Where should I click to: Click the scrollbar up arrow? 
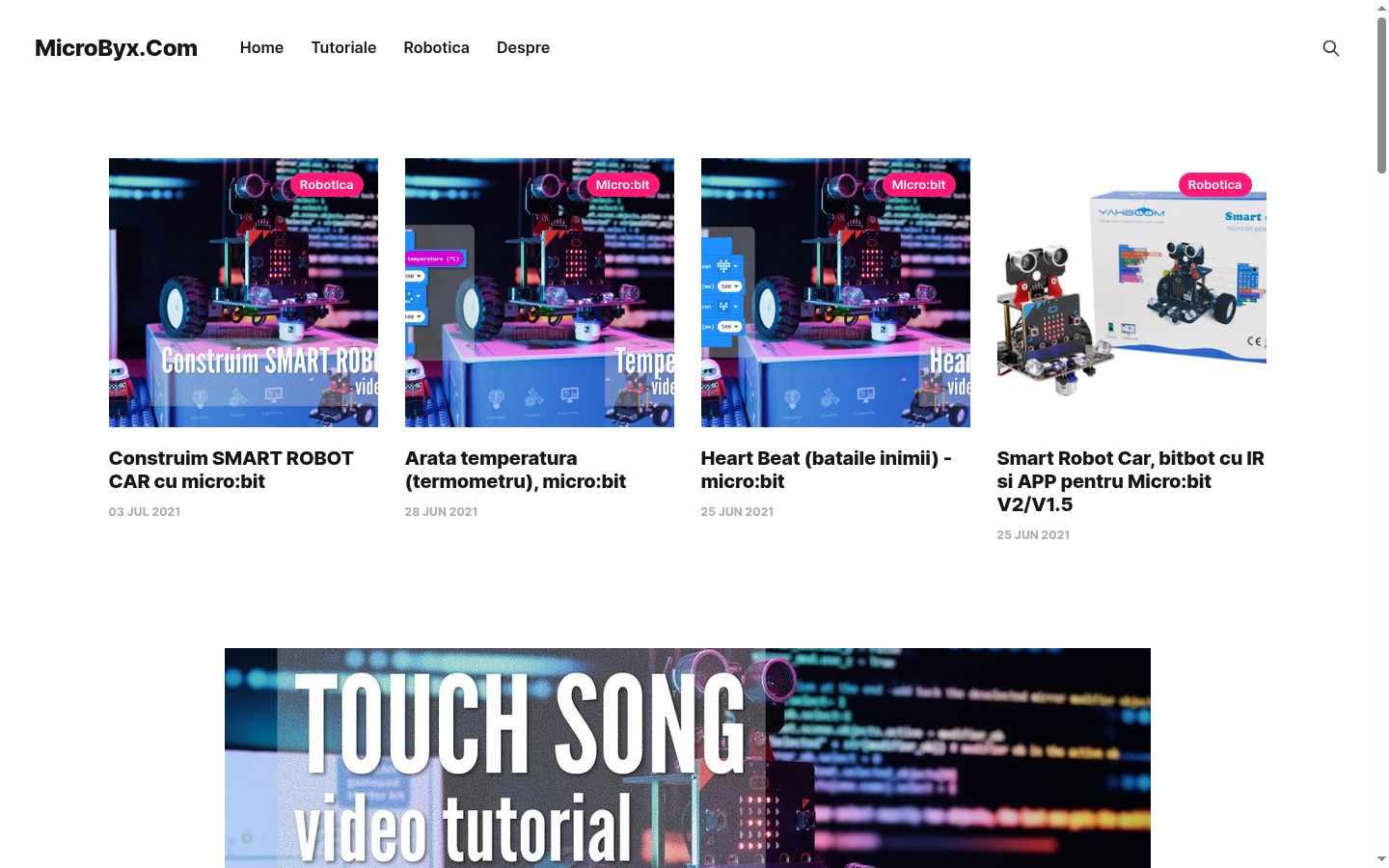coord(1381,7)
